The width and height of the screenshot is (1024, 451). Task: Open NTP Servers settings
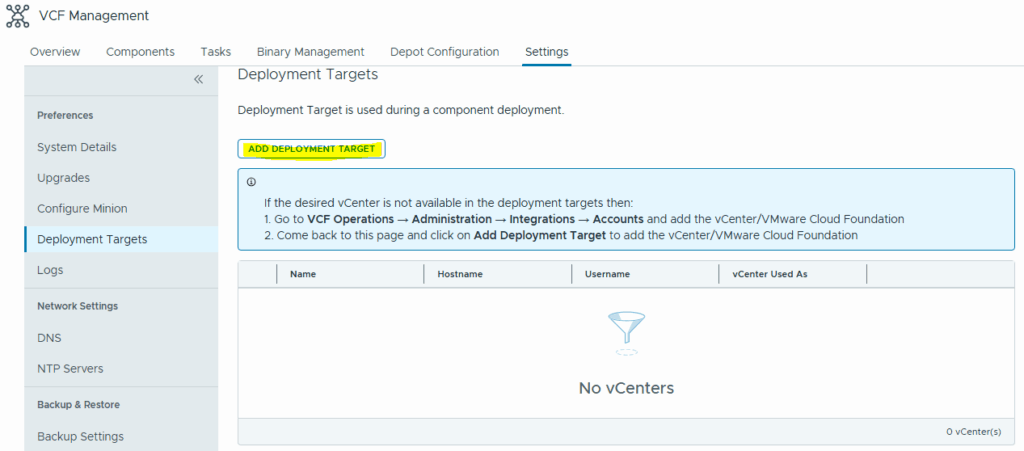70,368
